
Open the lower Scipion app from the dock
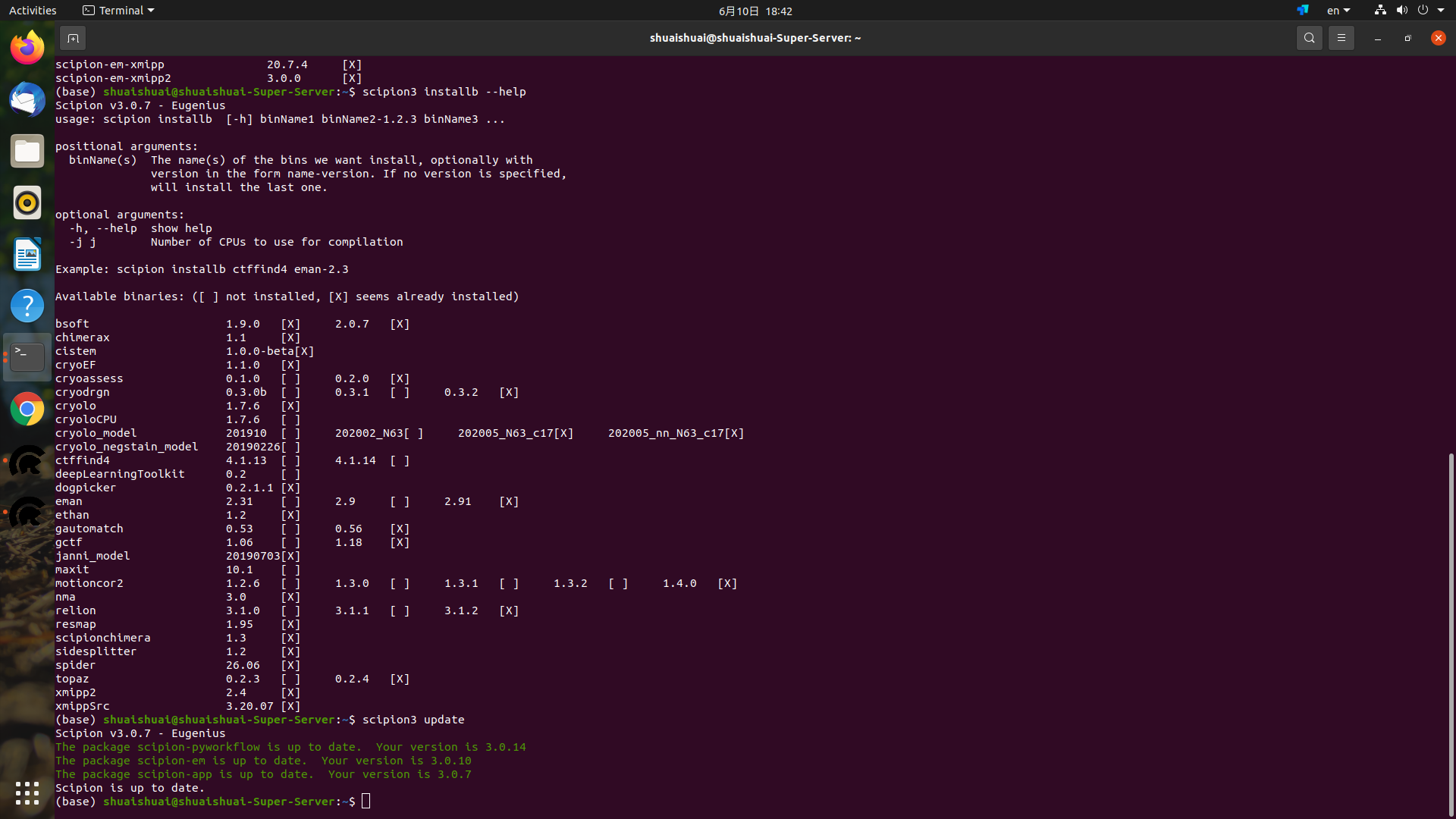(x=27, y=513)
